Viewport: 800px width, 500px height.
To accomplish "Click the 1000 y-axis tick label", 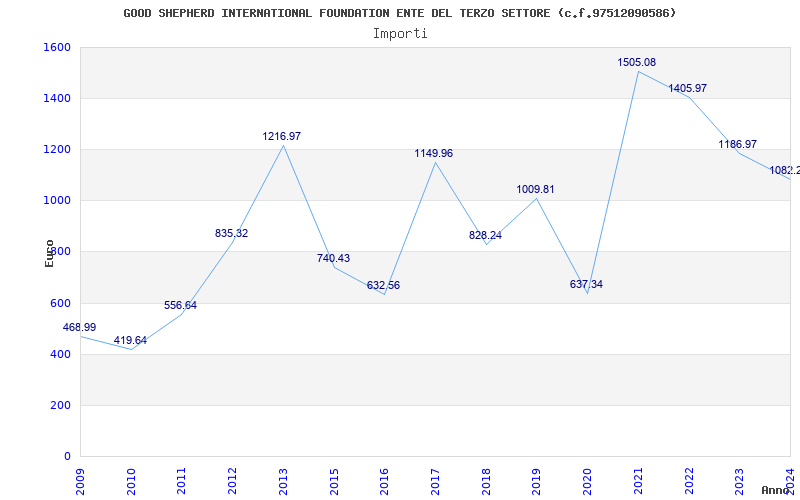I will (x=58, y=201).
